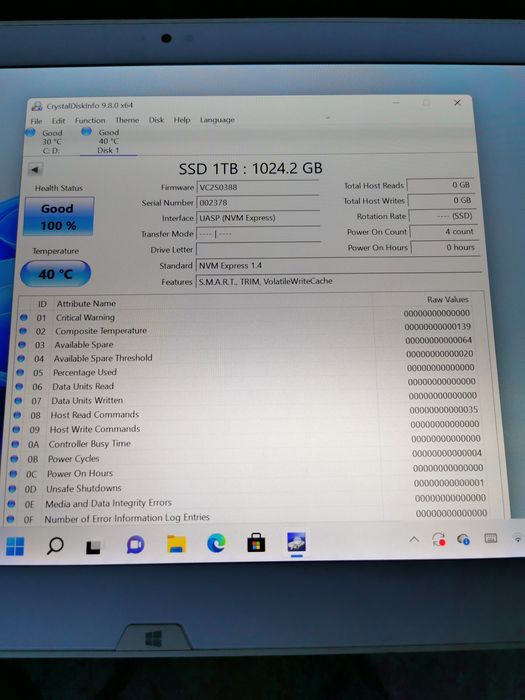Click the CrystalDiskInfo title bar app icon
This screenshot has width=525, height=700.
click(x=37, y=106)
